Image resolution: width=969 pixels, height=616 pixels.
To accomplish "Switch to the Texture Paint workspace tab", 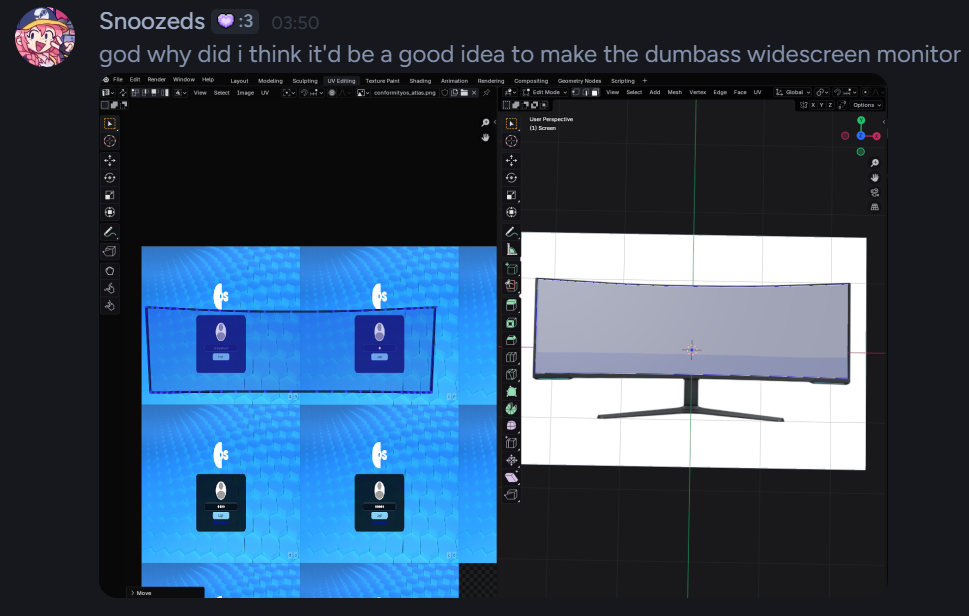I will pyautogui.click(x=382, y=81).
